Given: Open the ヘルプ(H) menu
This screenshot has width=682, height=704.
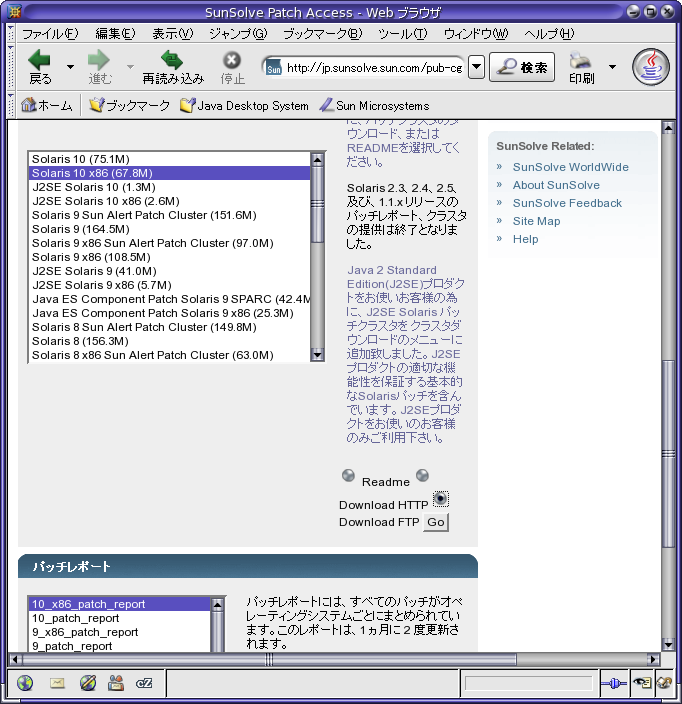Looking at the screenshot, I should tap(549, 34).
